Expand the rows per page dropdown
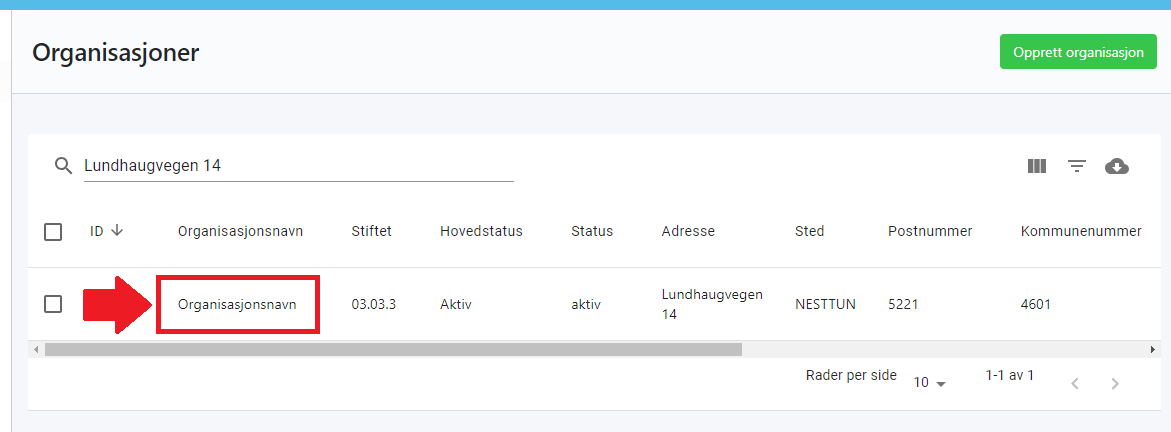Viewport: 1171px width, 432px height. [929, 383]
